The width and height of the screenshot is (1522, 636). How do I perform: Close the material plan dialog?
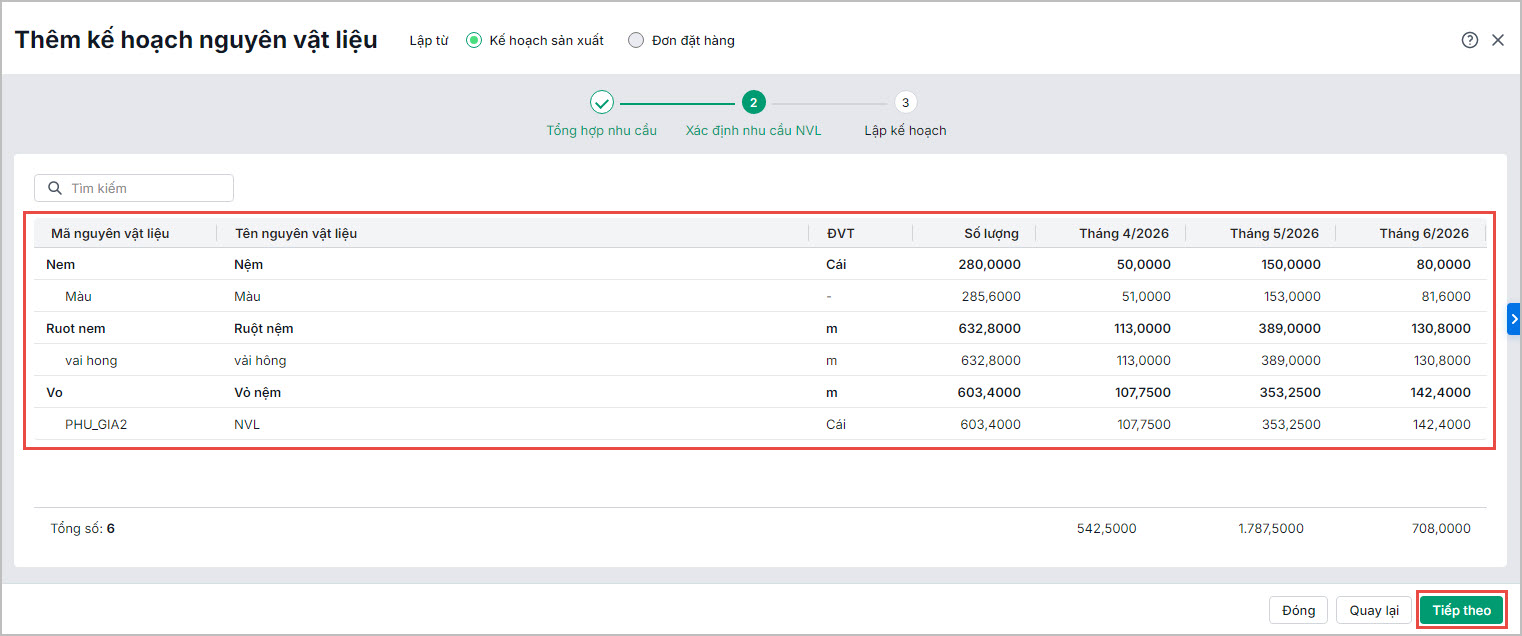(x=1498, y=40)
